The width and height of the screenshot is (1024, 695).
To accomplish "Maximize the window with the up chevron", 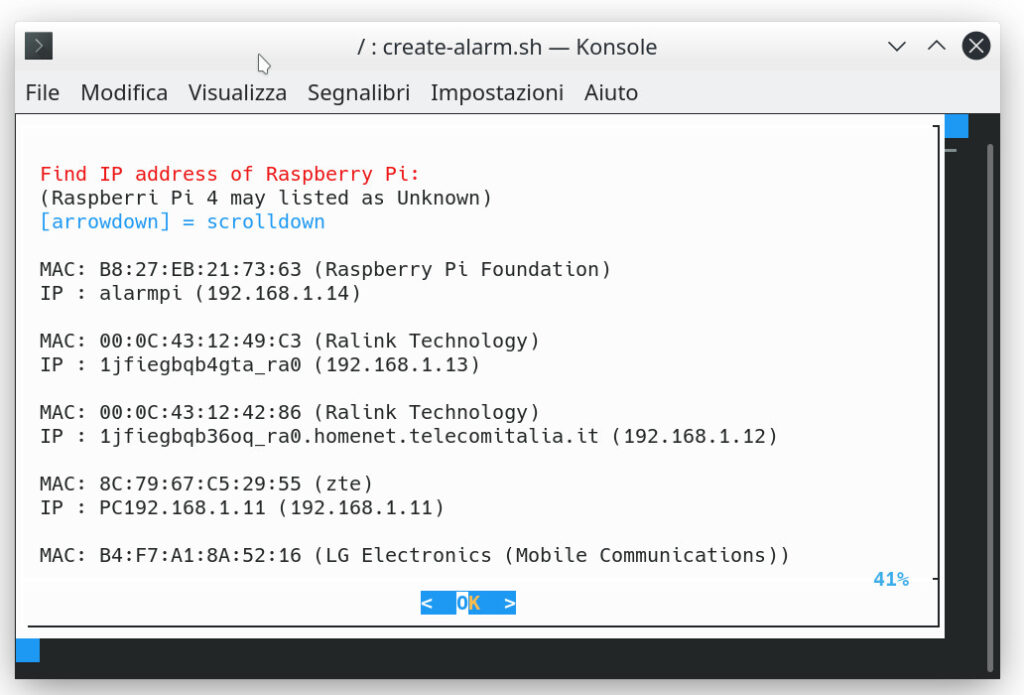I will tap(936, 46).
